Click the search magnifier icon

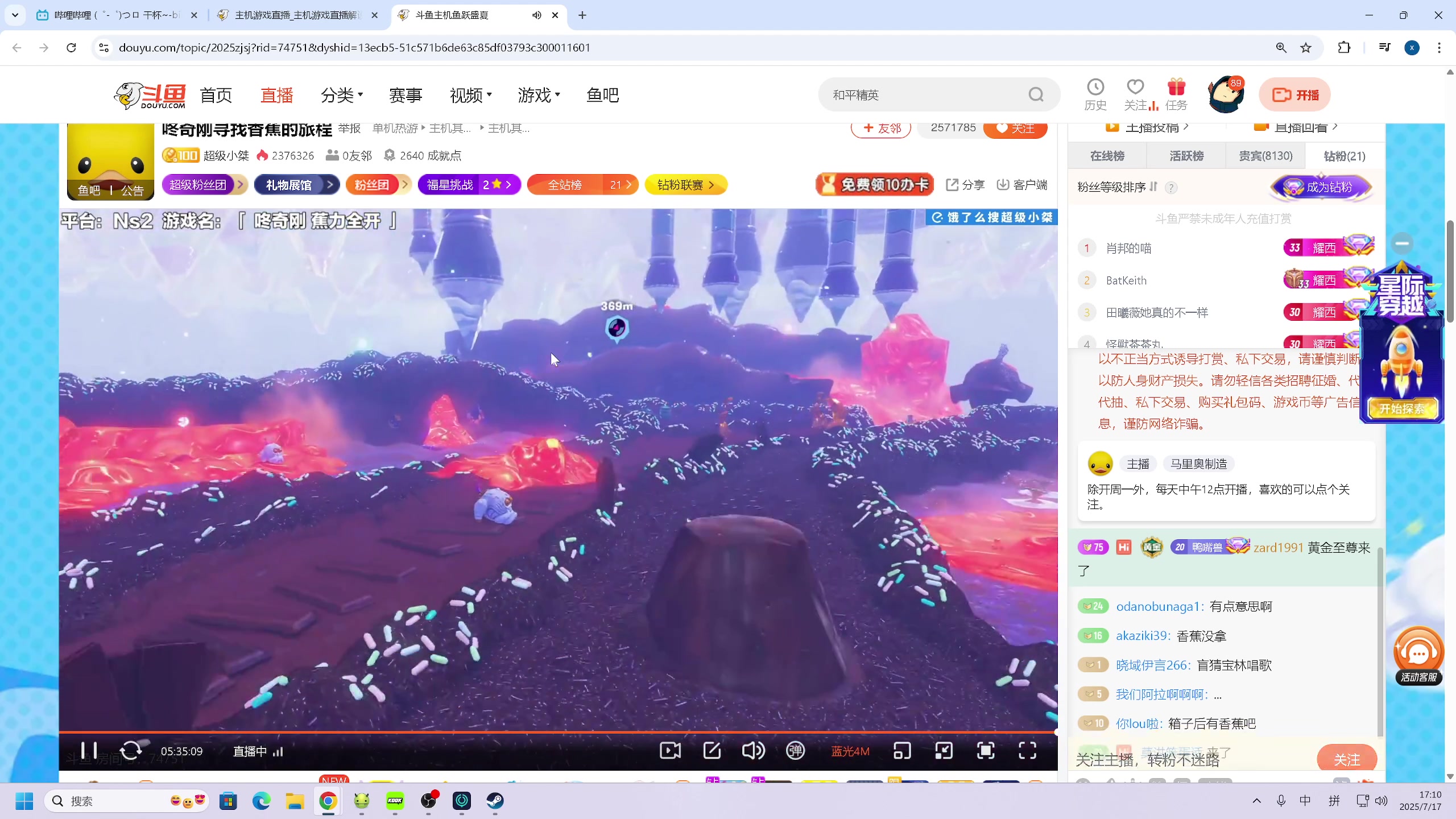pyautogui.click(x=1036, y=94)
